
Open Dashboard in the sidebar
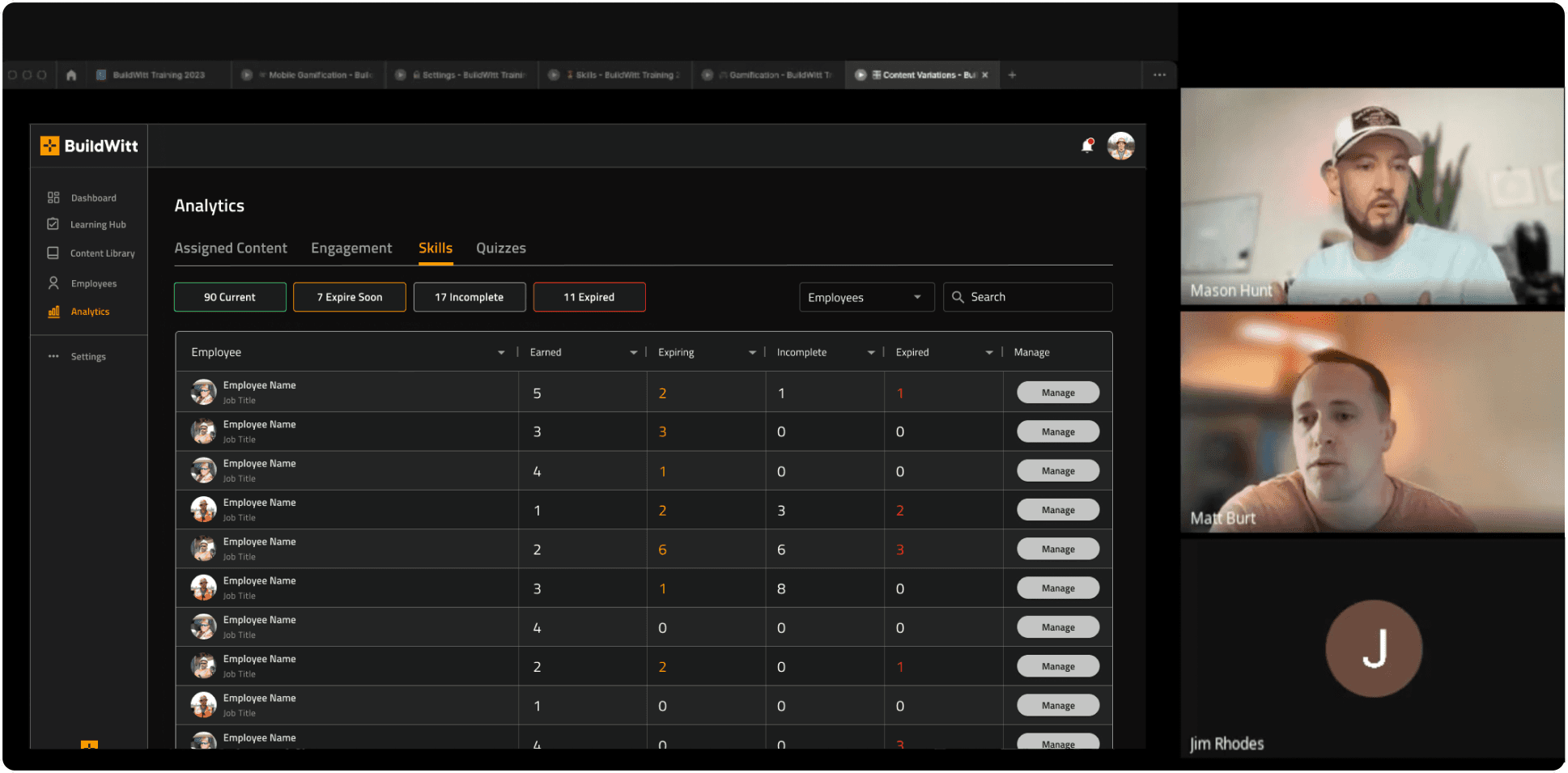(x=93, y=197)
